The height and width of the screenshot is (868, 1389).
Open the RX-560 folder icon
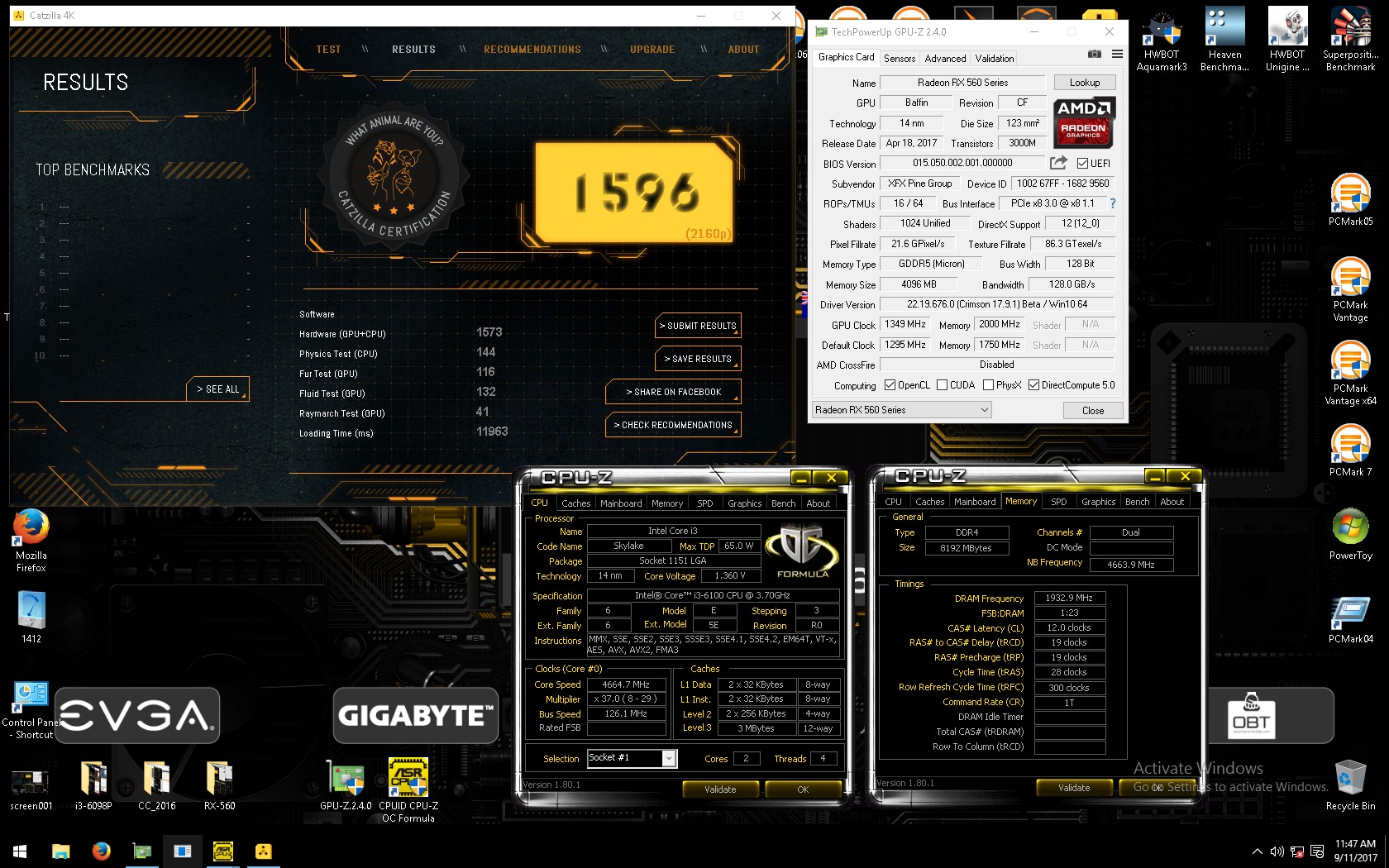click(219, 785)
